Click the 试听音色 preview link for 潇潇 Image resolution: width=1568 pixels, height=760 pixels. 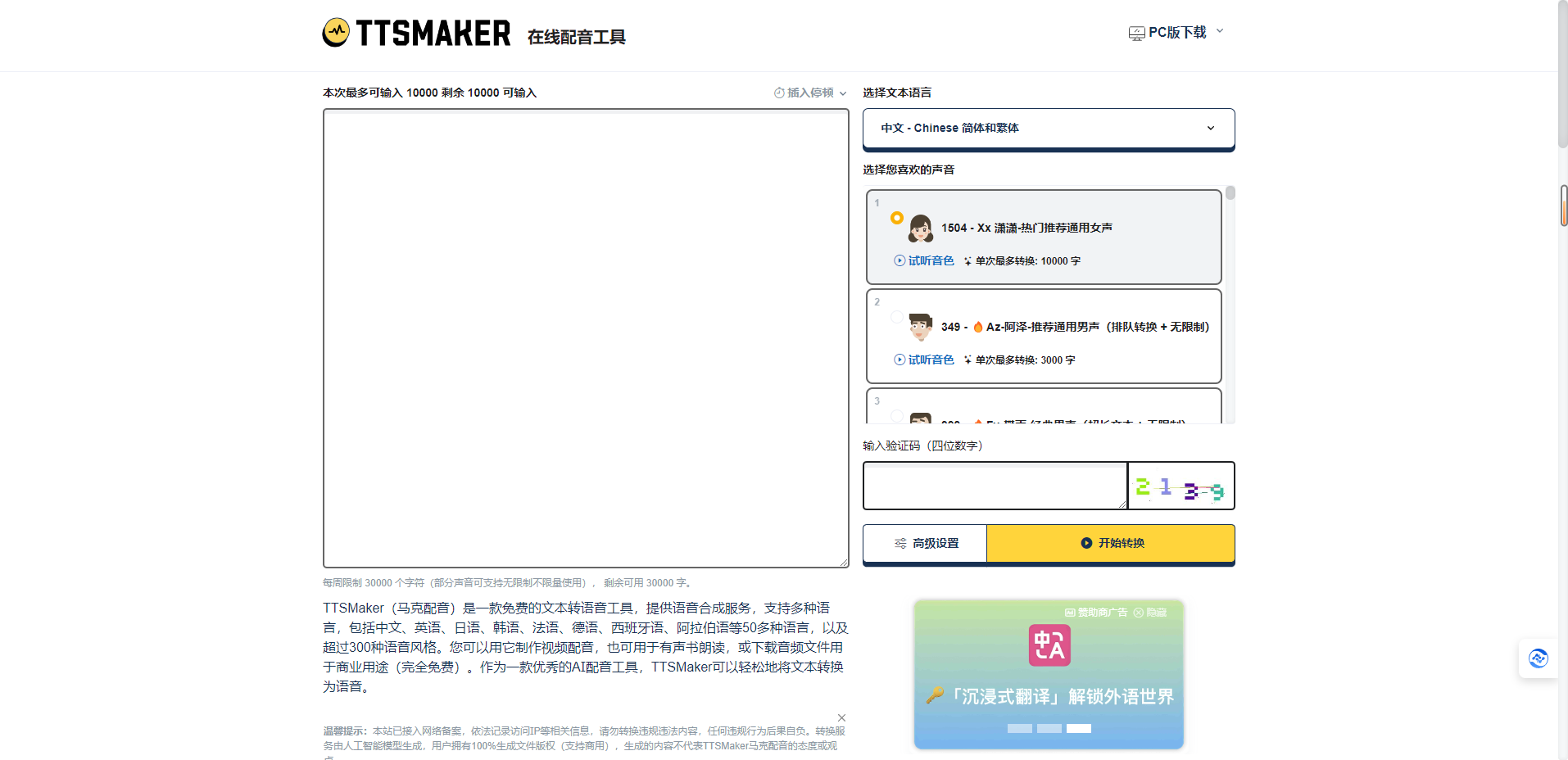[x=930, y=260]
